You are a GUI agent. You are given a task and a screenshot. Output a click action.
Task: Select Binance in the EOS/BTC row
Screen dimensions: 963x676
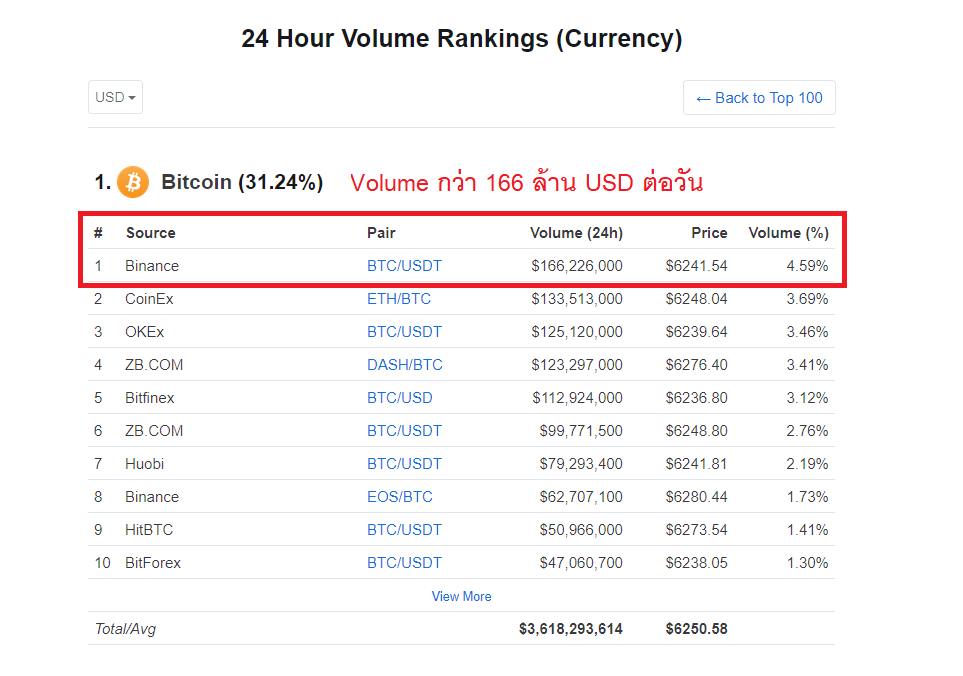[152, 497]
